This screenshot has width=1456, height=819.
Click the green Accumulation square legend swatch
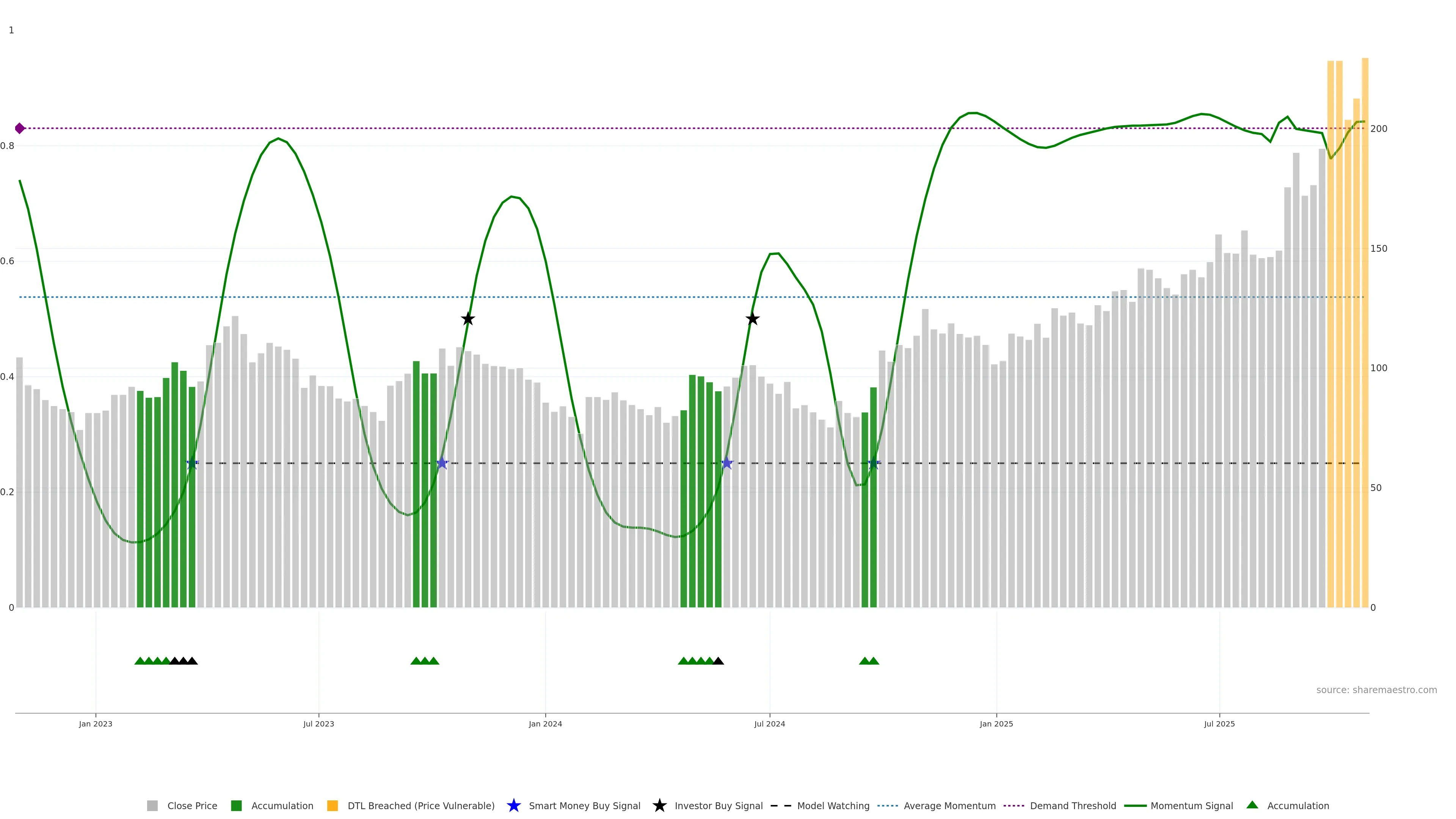236,806
